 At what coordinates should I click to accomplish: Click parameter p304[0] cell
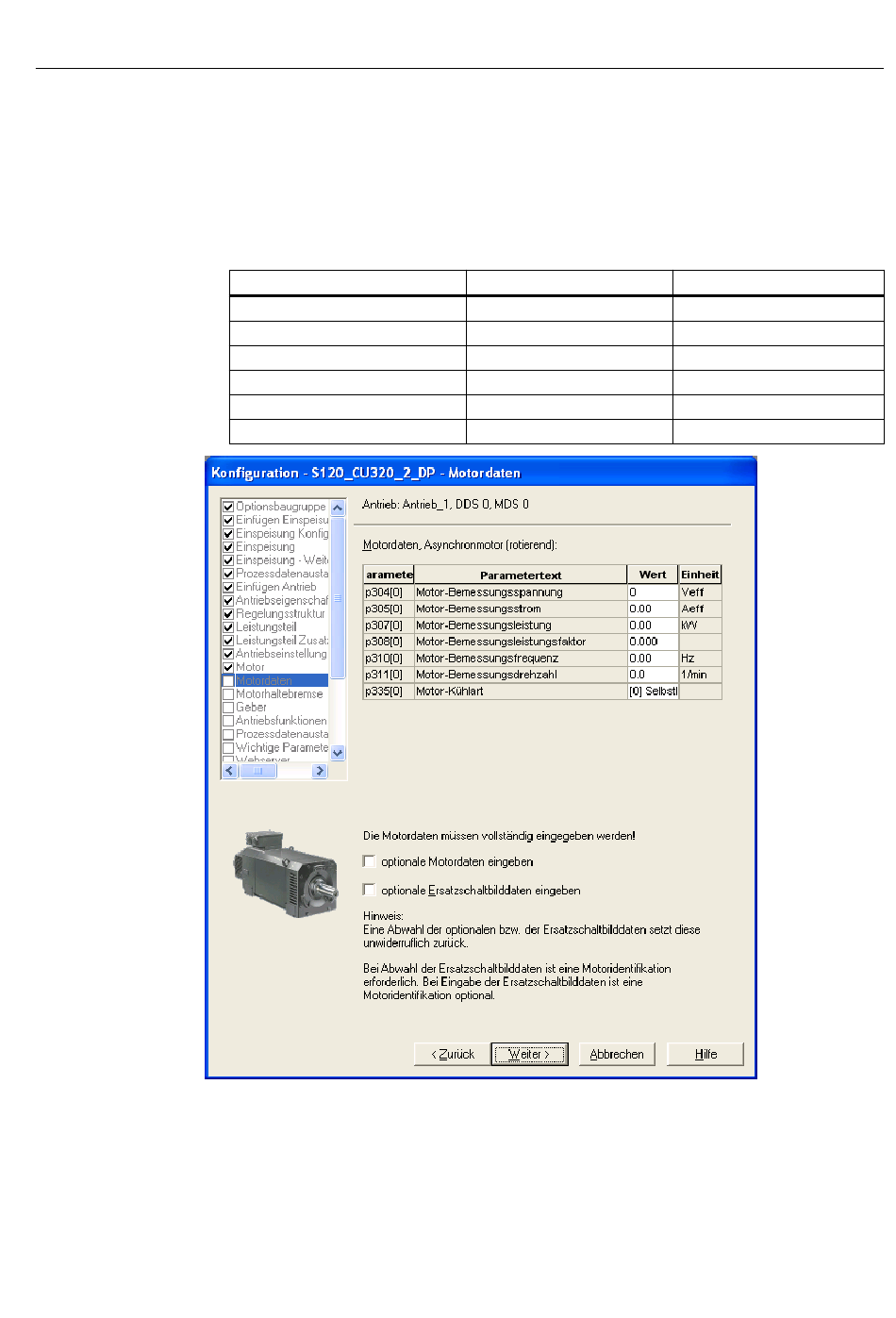[389, 592]
